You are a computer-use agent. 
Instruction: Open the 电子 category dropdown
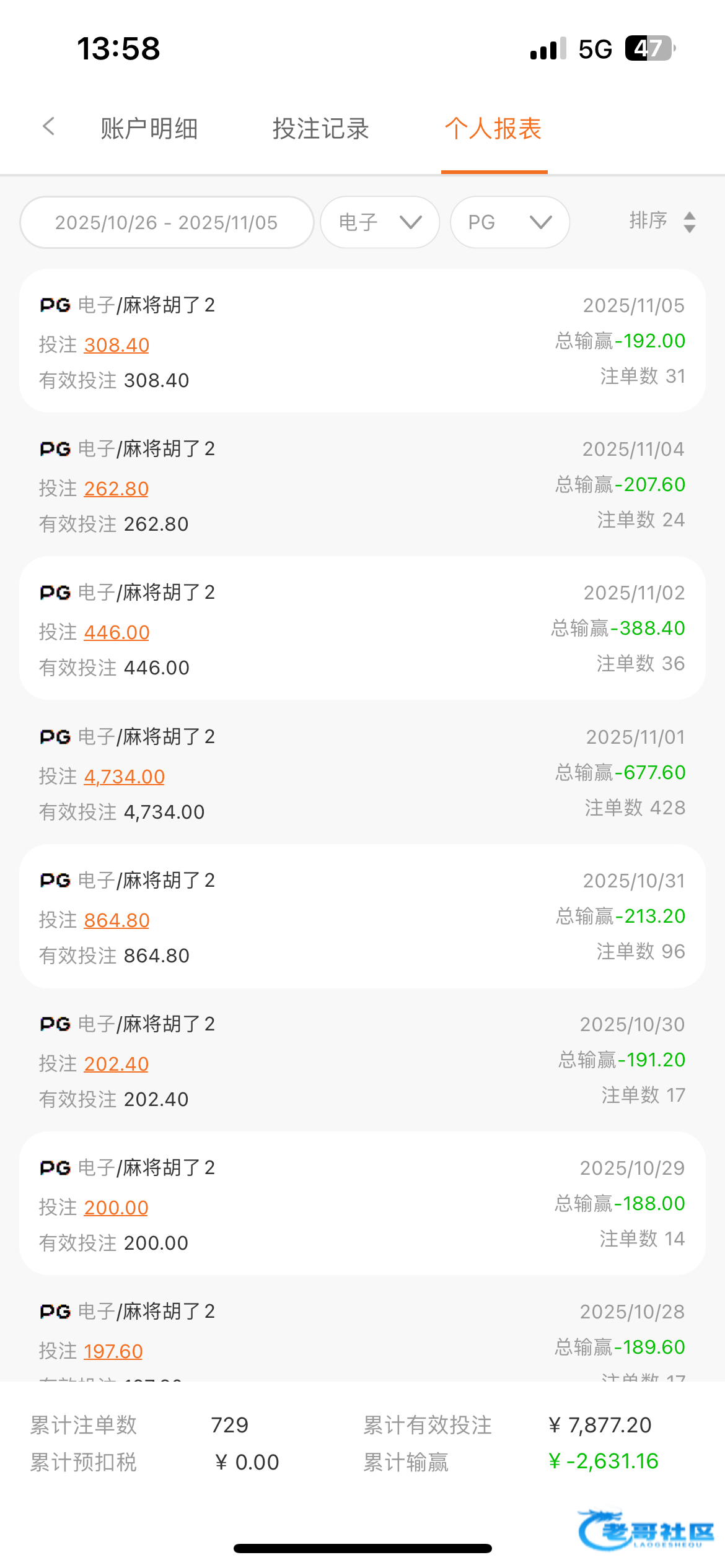[380, 222]
